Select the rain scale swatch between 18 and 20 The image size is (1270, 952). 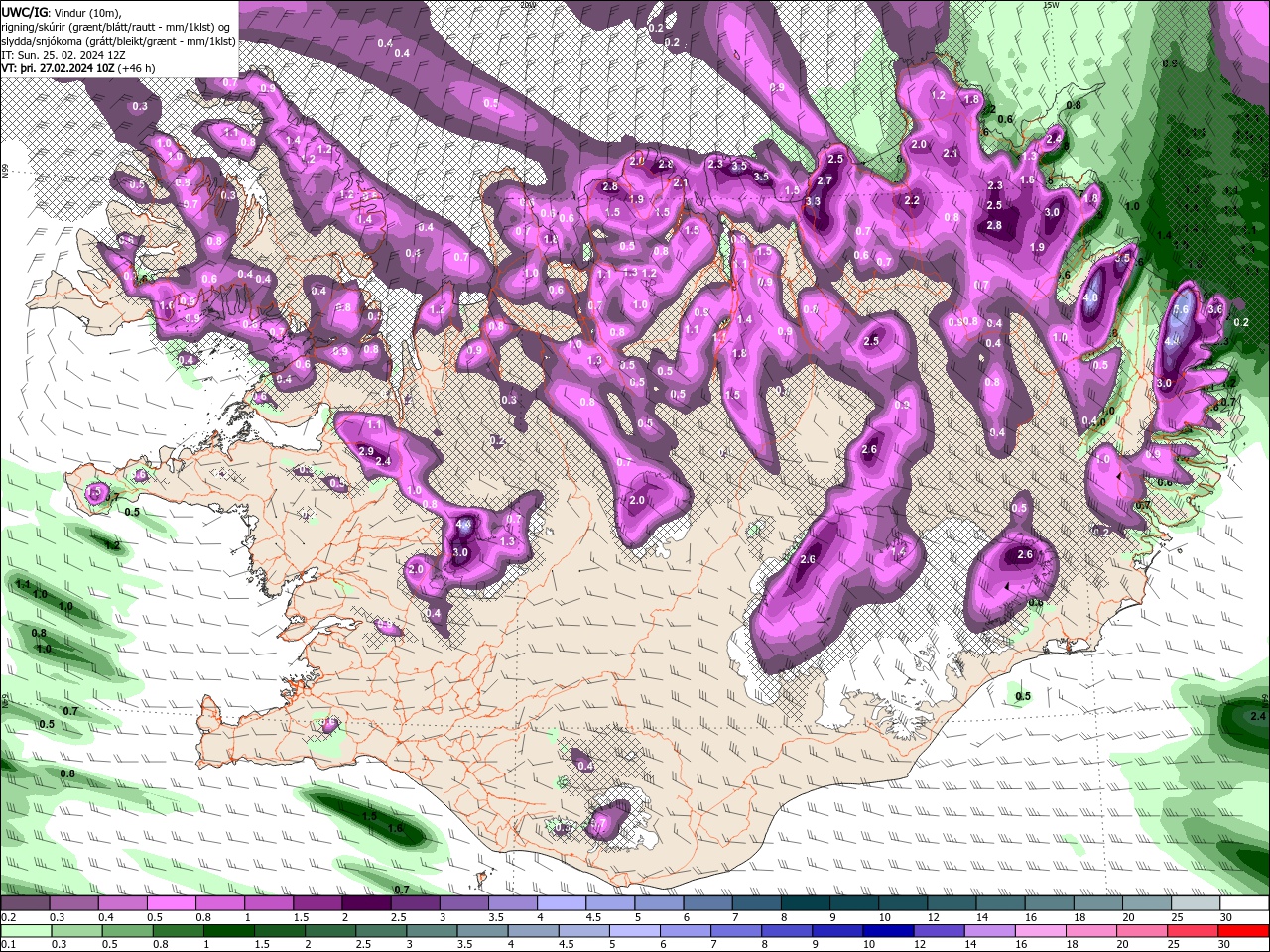(x=1090, y=931)
